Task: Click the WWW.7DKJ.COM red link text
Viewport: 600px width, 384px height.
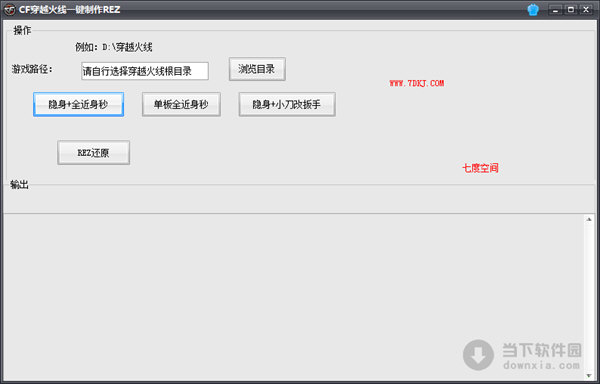Action: click(417, 83)
